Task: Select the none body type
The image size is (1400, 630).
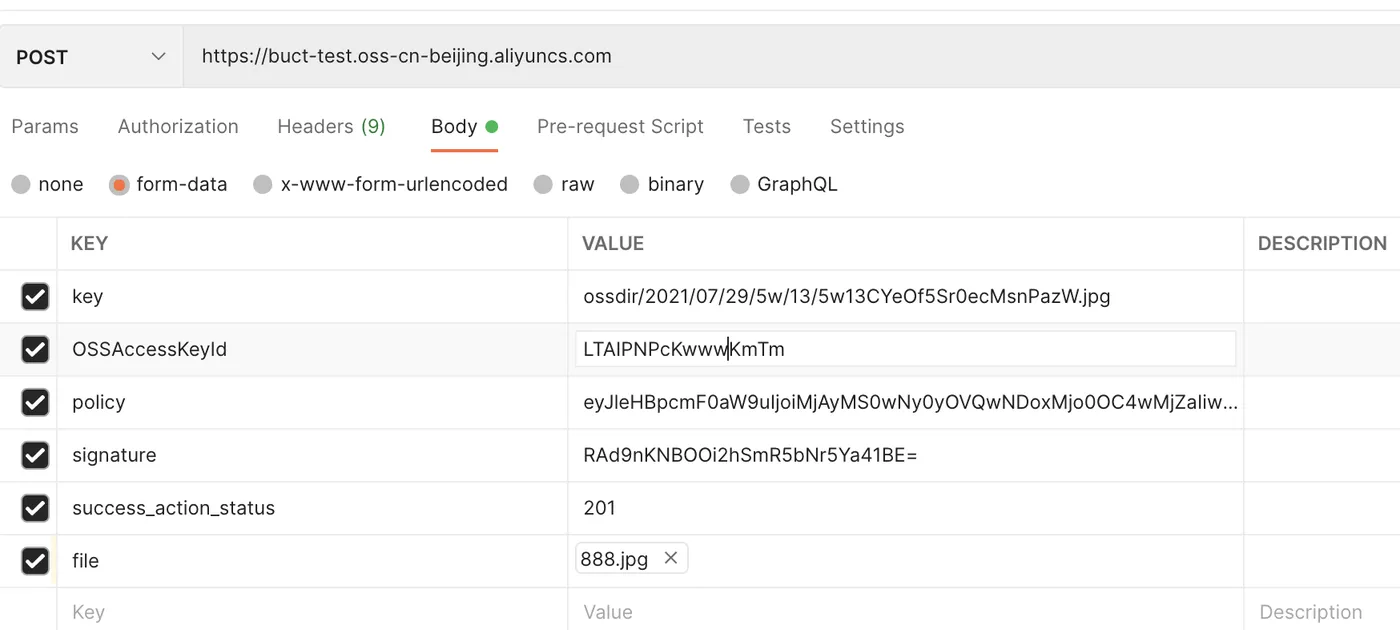Action: click(21, 185)
